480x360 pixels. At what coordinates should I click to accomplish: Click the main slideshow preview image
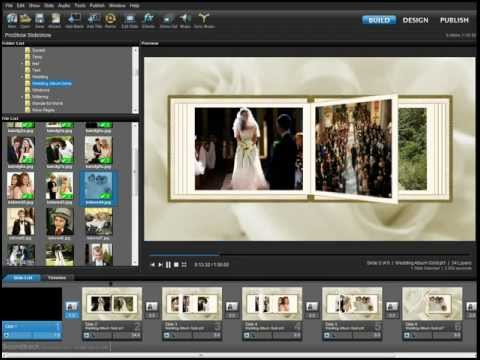click(x=310, y=149)
